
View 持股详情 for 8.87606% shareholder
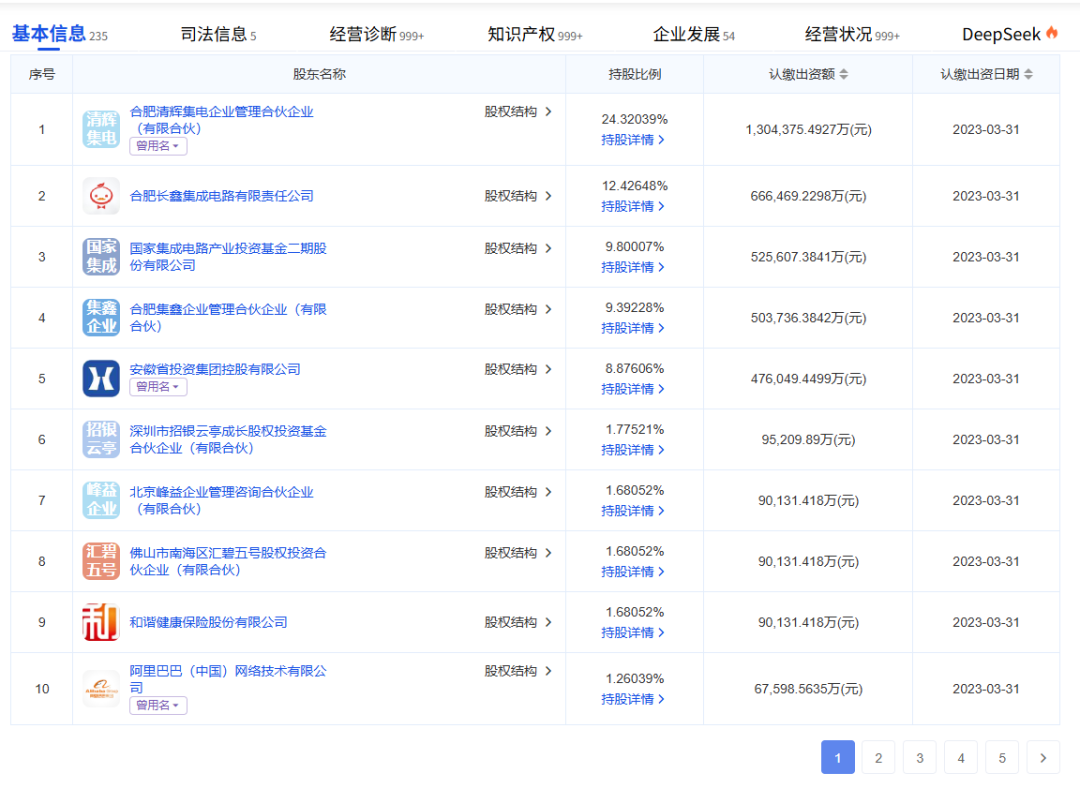pos(633,389)
